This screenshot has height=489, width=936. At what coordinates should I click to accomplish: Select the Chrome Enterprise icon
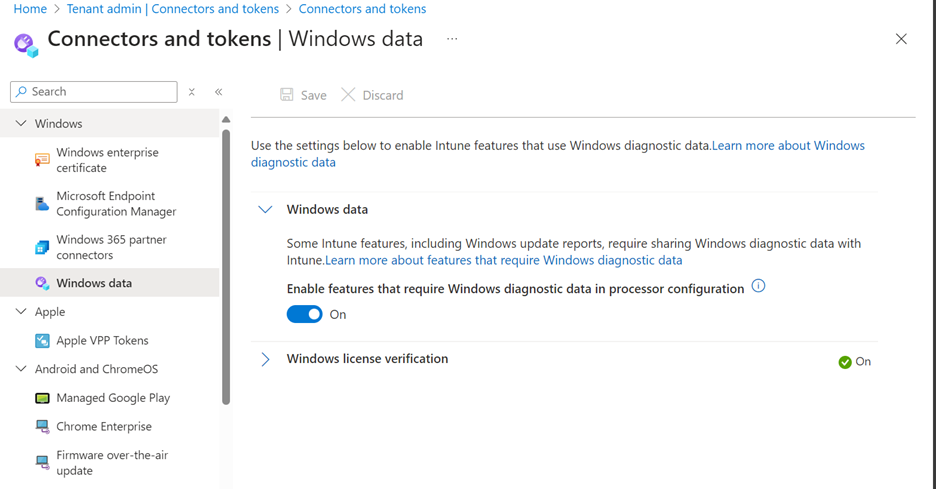[x=42, y=427]
